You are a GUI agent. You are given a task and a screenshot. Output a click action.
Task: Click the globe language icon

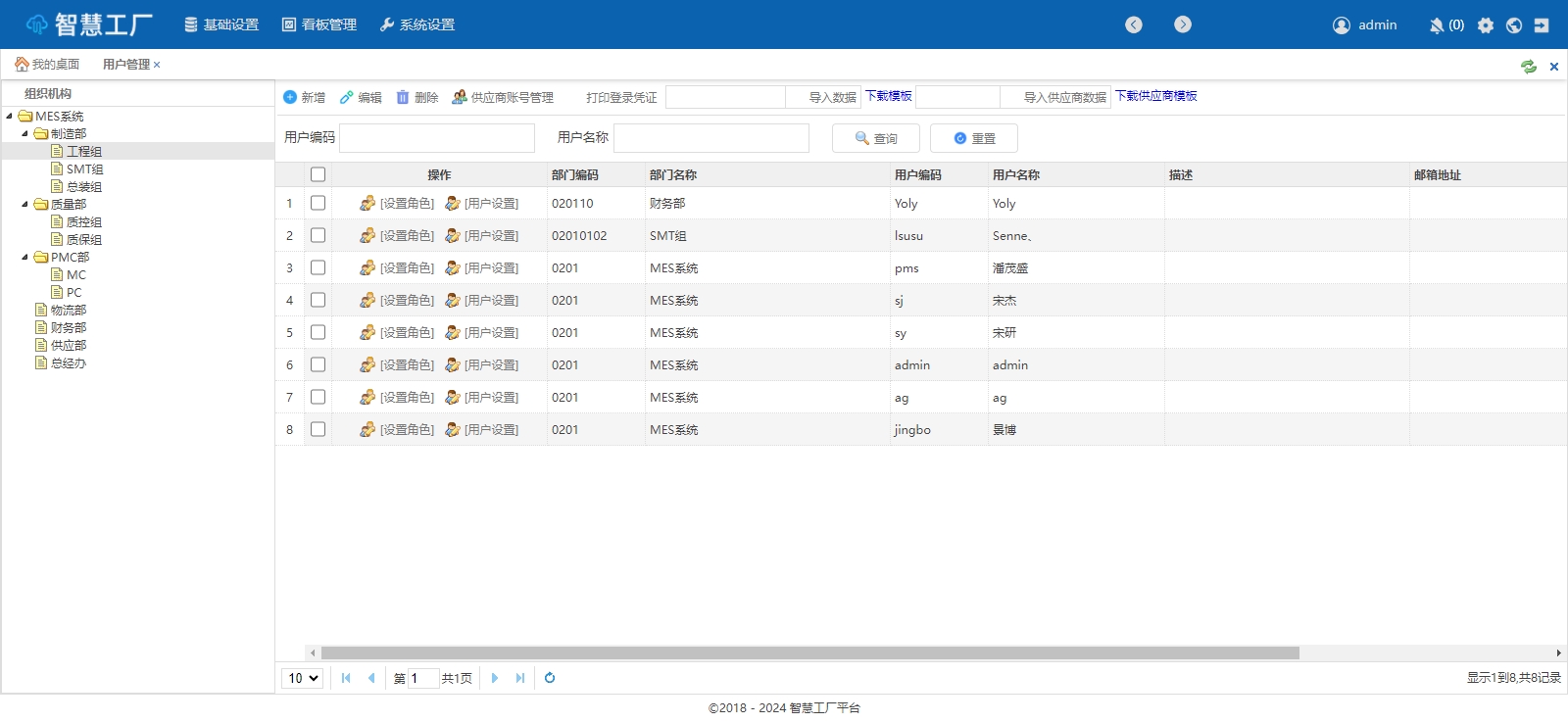(x=1514, y=25)
